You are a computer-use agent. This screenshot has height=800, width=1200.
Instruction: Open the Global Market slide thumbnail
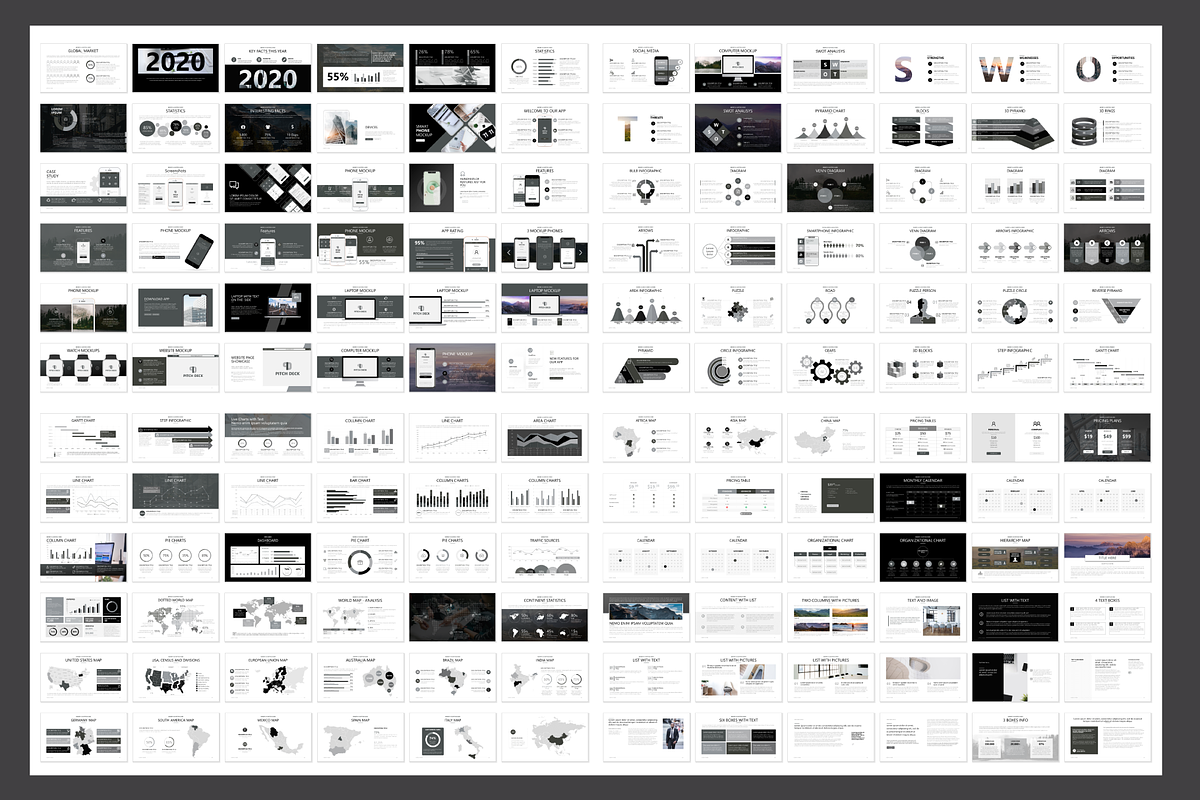(83, 68)
